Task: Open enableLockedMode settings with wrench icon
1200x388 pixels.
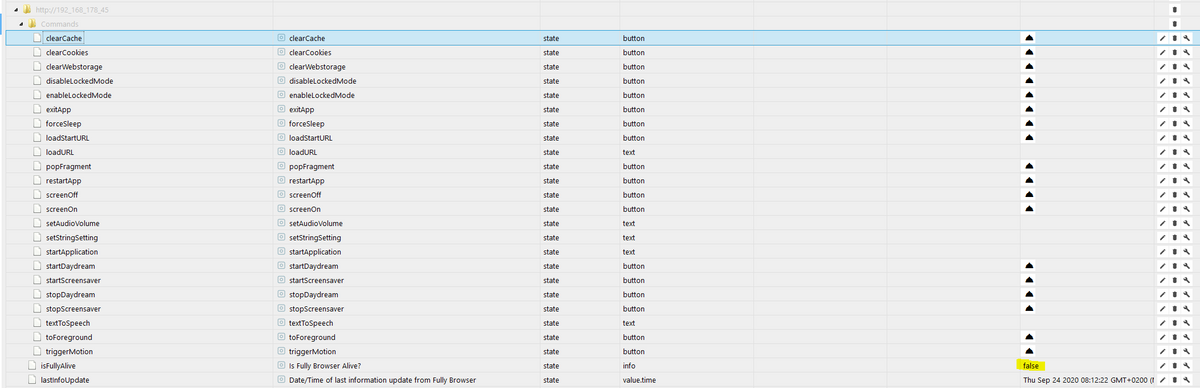Action: [1186, 95]
